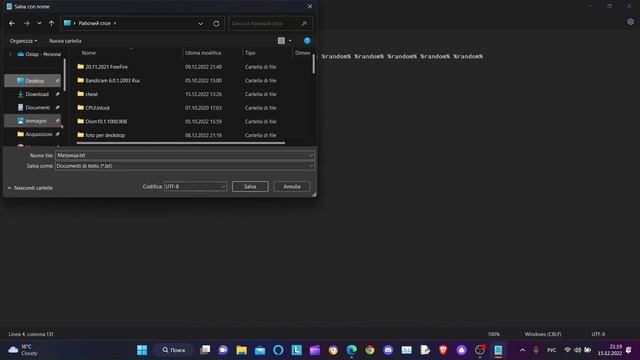Go forward with the right arrow button
The image size is (640, 360).
coord(27,24)
